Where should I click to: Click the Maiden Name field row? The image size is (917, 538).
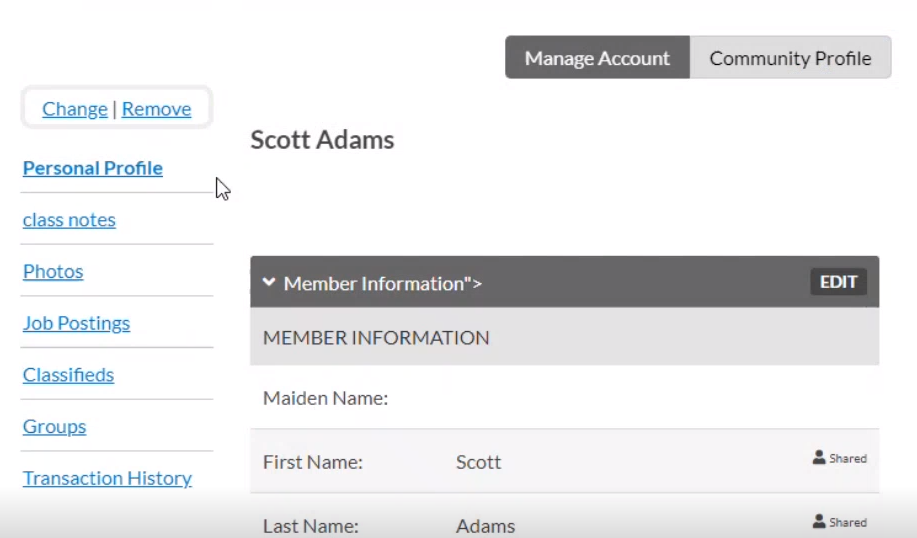(x=564, y=398)
